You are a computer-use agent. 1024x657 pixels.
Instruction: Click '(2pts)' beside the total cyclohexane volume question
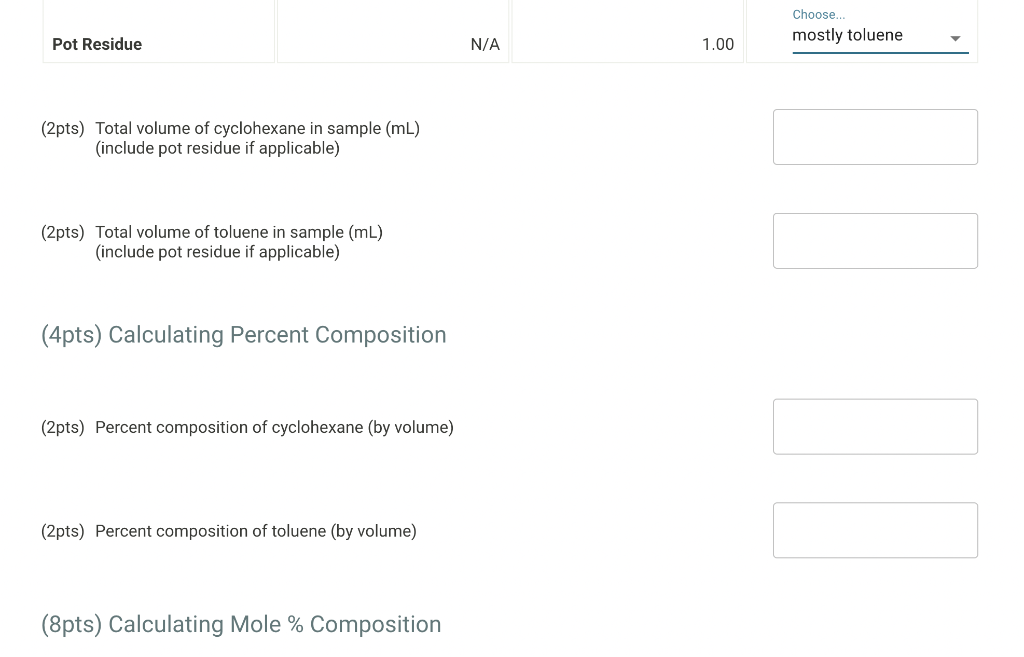point(62,128)
